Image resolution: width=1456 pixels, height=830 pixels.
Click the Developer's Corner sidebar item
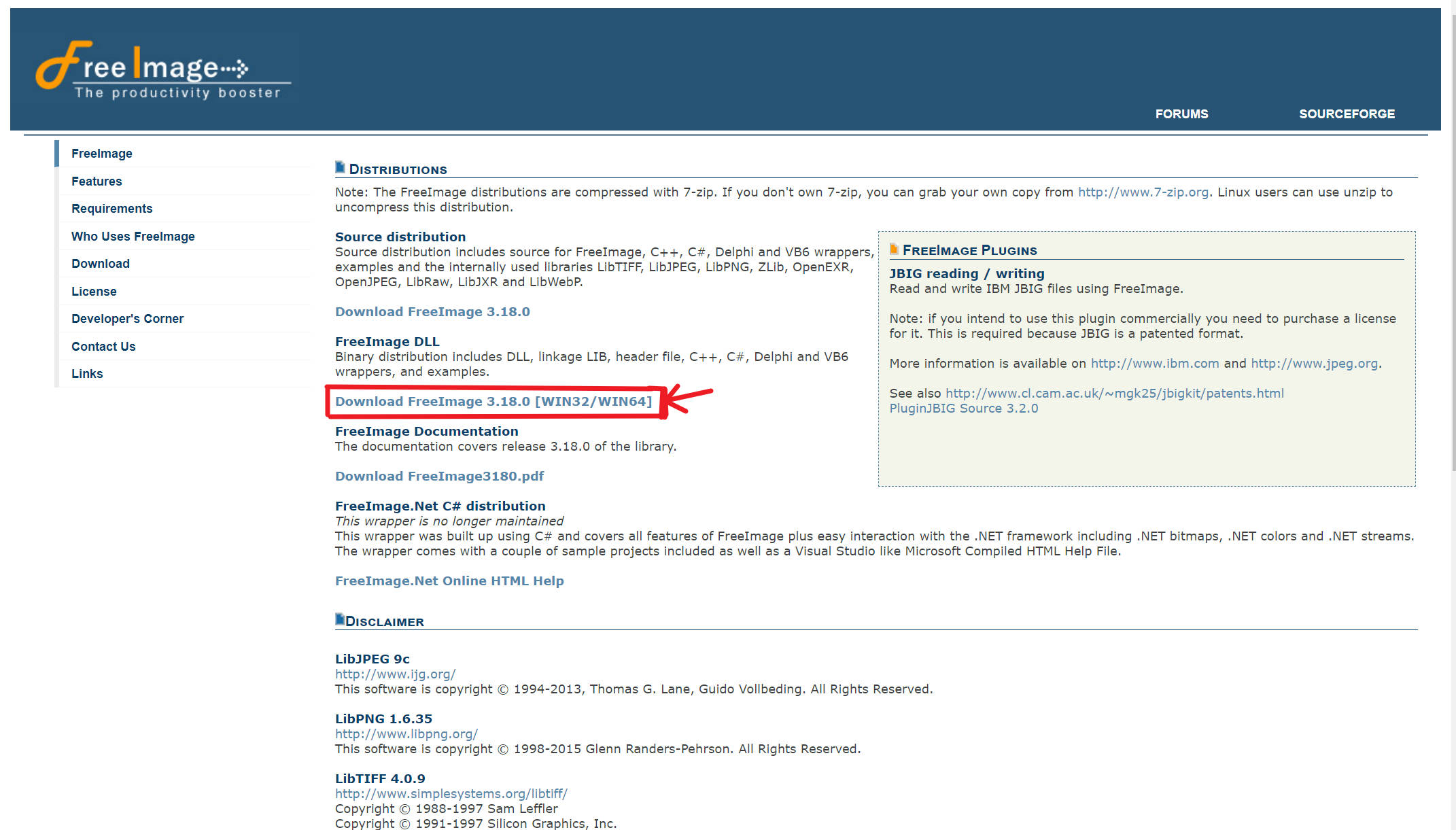[x=128, y=319]
